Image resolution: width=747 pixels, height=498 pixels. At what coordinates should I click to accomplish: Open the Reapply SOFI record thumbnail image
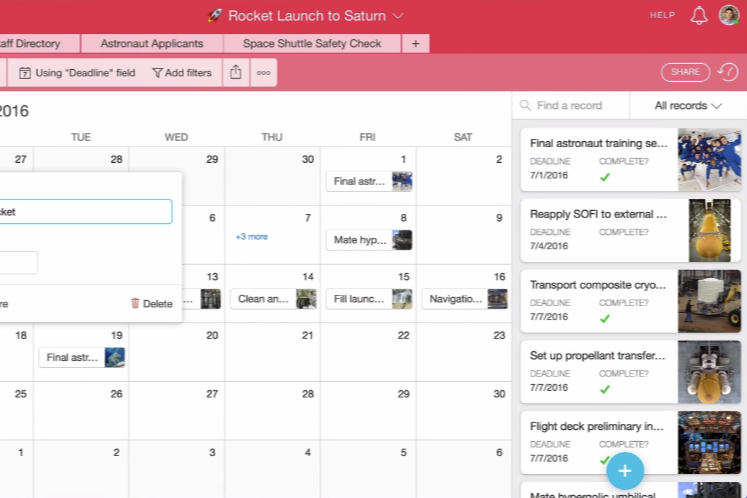(x=710, y=230)
